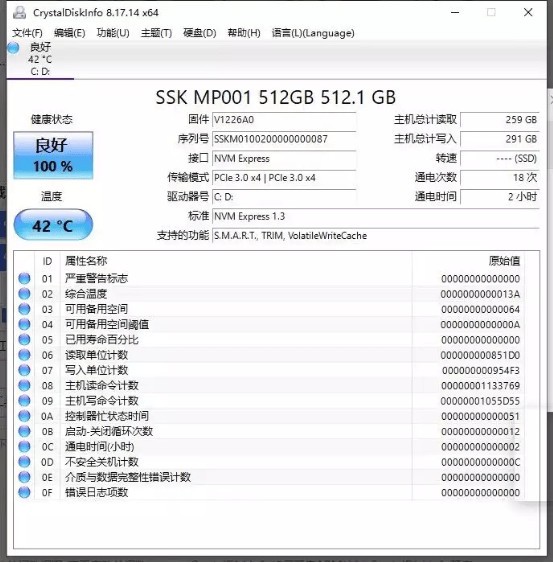This screenshot has width=553, height=563.
Task: Click the drive letter field C: D:
Action: tap(284, 197)
